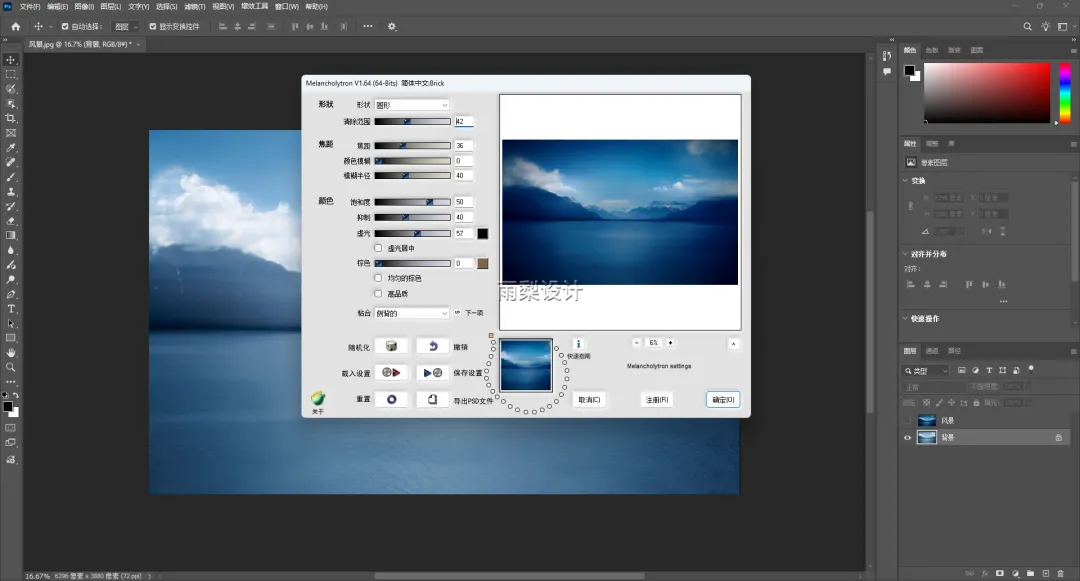
Task: Click the Save Settings icon button
Action: (432, 373)
